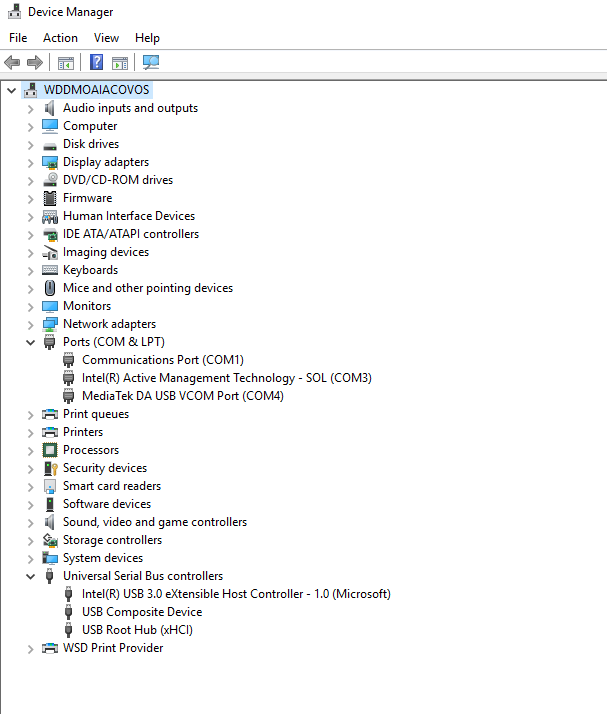Click the Show/Hide Action Pane toolbar icon
Image resolution: width=607 pixels, height=714 pixels.
coord(120,63)
